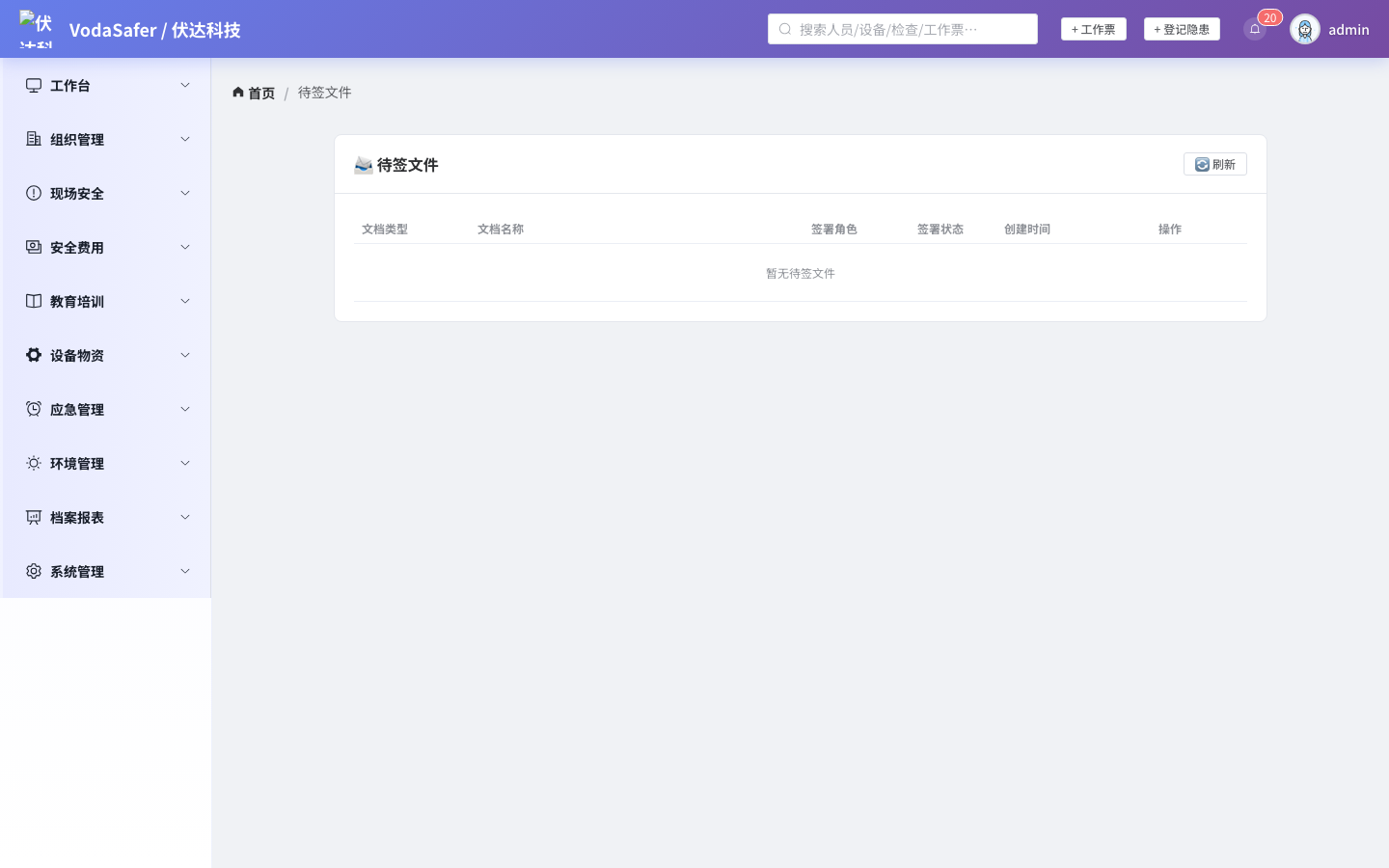The width and height of the screenshot is (1389, 868).
Task: Open the 系统管理 menu item
Action: 106,571
